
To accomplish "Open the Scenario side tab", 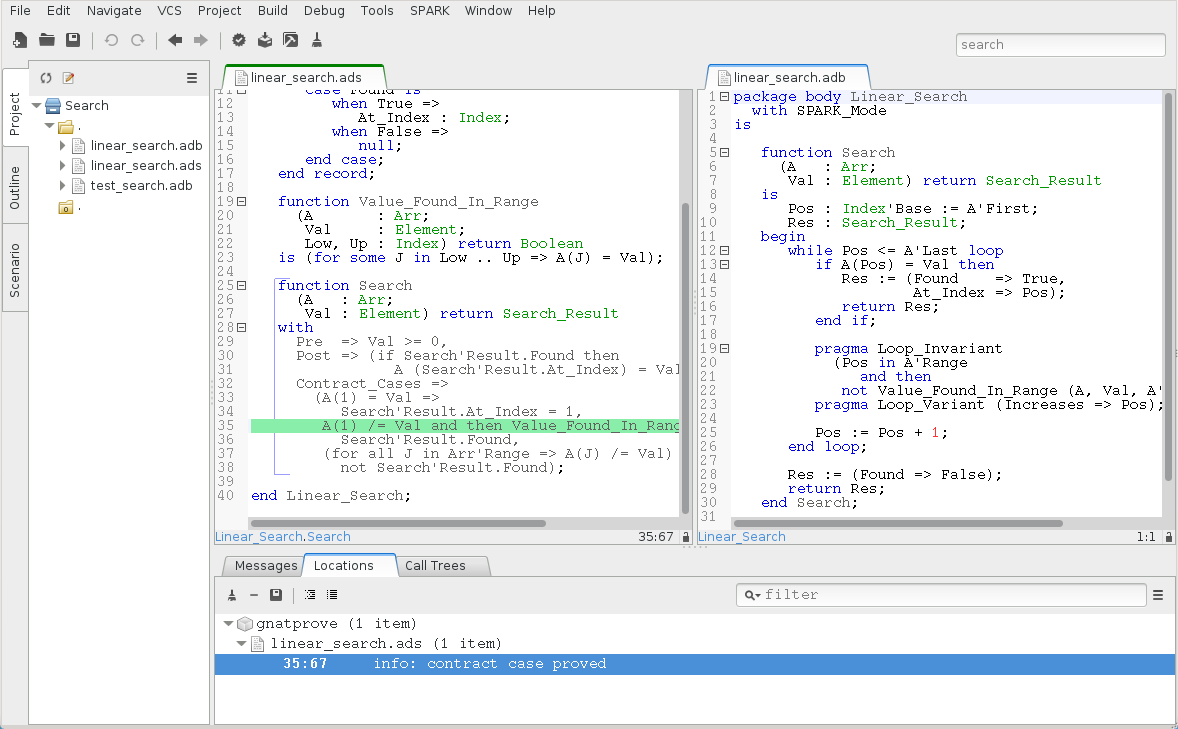I will 14,269.
